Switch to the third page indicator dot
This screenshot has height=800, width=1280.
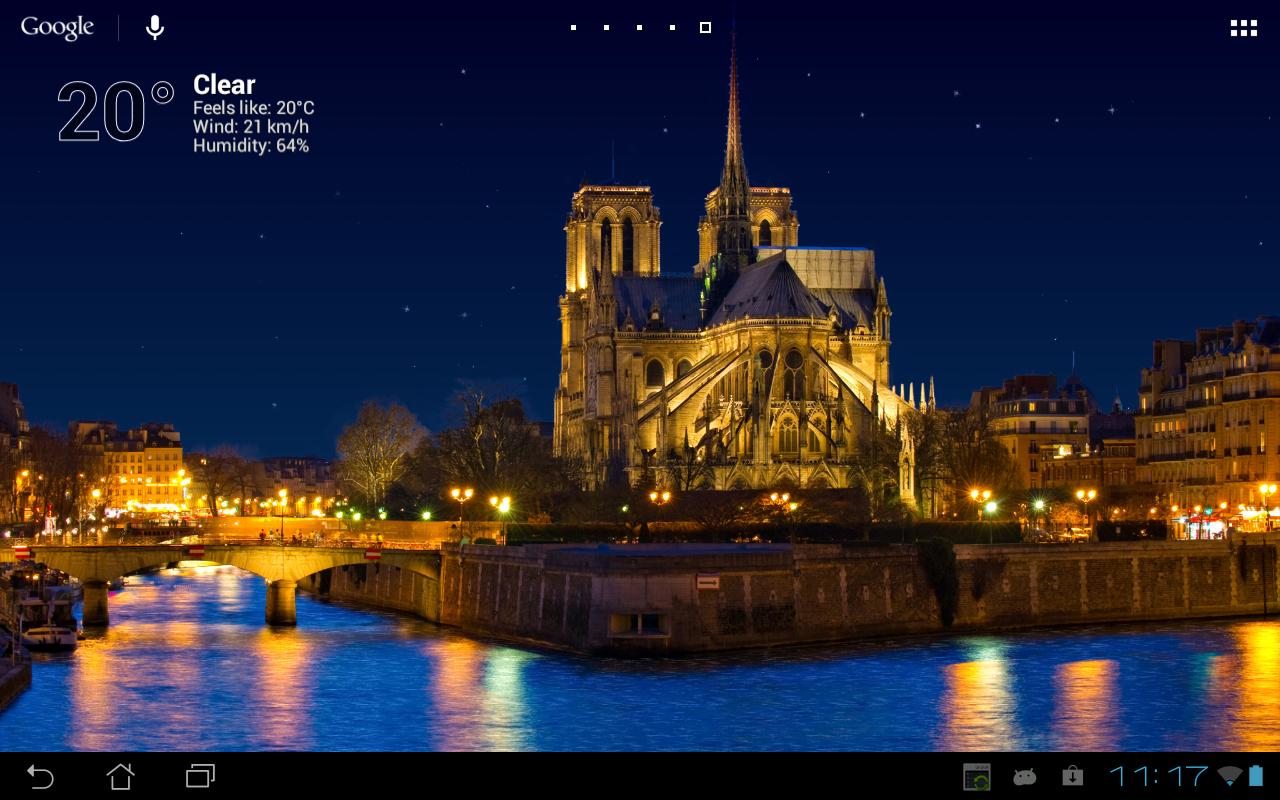point(639,28)
